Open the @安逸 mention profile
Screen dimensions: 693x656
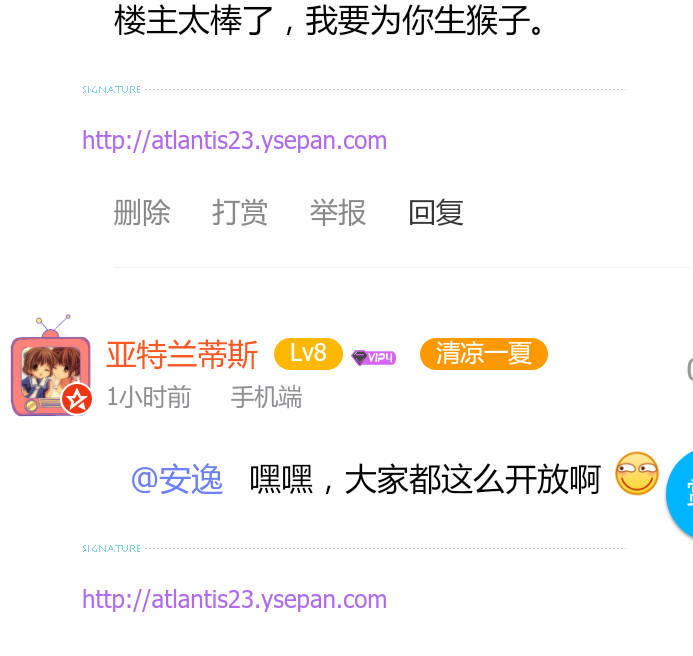(x=177, y=480)
